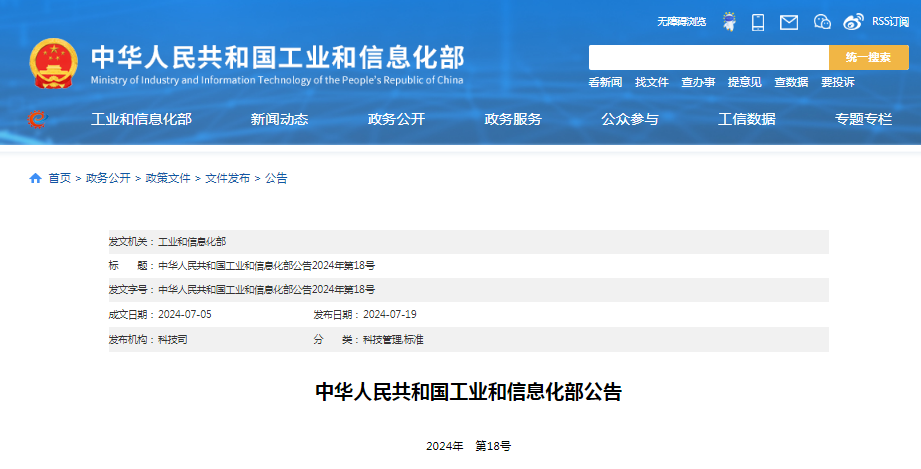Select 成文日期 value 2024-07-05
The width and height of the screenshot is (921, 469).
(x=184, y=314)
